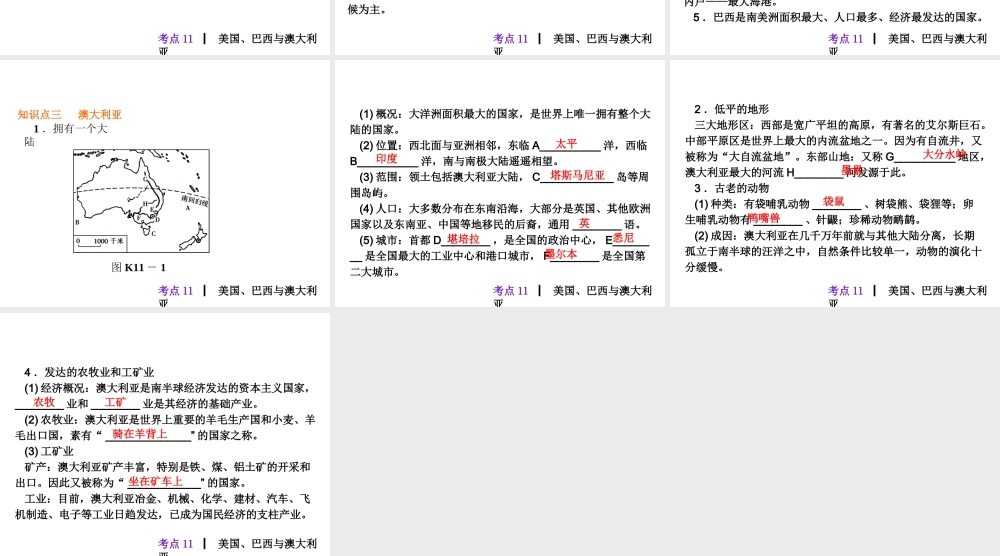
Task: Click the red answer '塔斯马尼亚'
Action: pyautogui.click(x=577, y=175)
